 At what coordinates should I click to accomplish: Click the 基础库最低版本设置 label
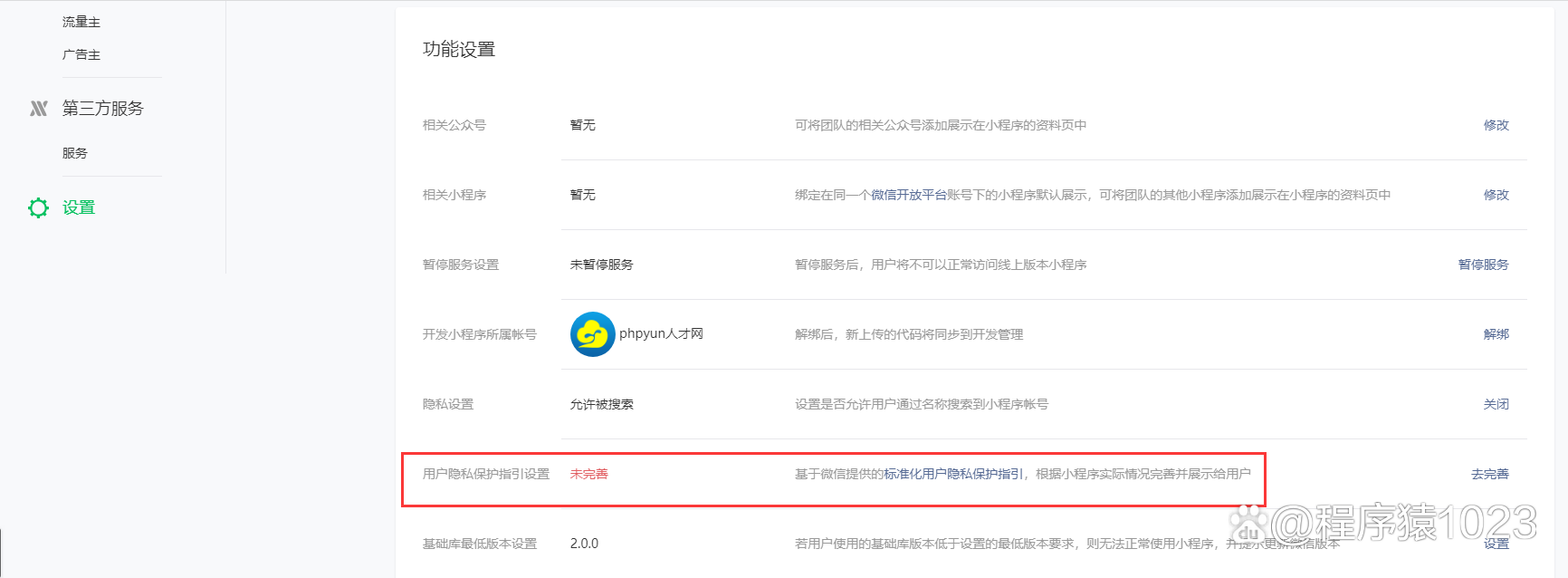point(480,544)
